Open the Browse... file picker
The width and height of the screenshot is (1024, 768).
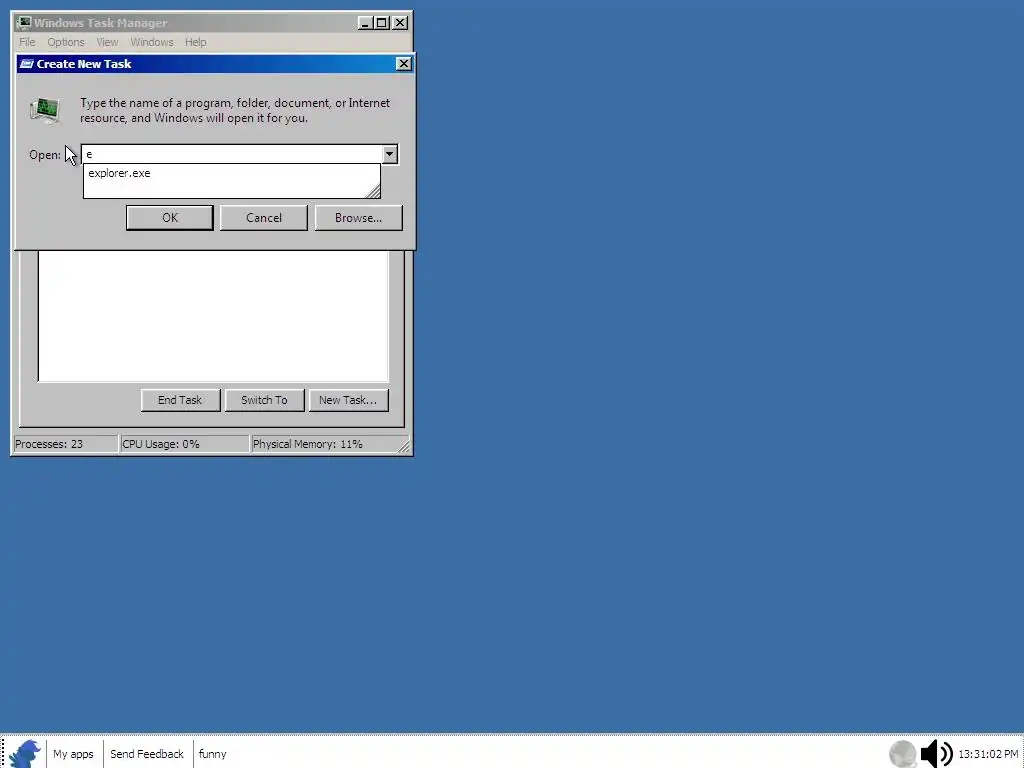359,217
